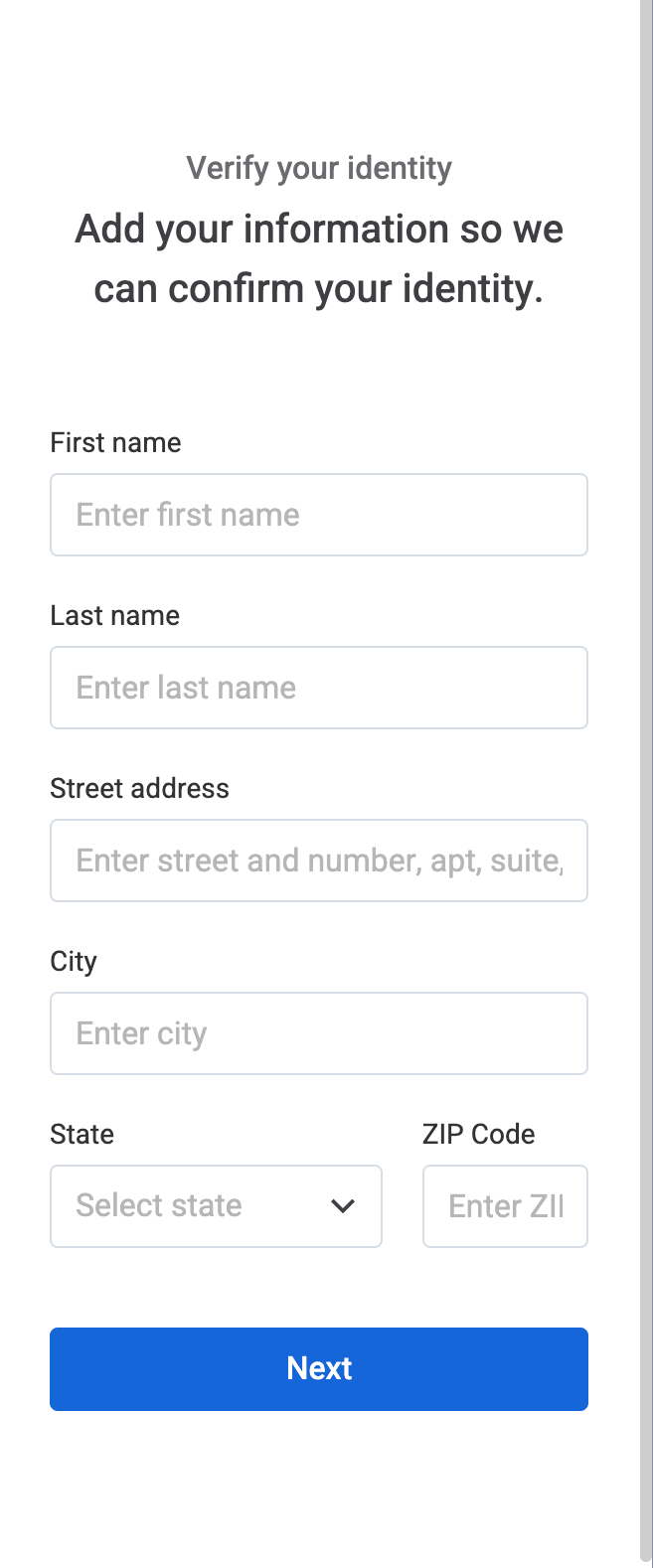Screen dimensions: 654x1568
Task: Click the ZIP Code input field
Action: [x=505, y=1206]
